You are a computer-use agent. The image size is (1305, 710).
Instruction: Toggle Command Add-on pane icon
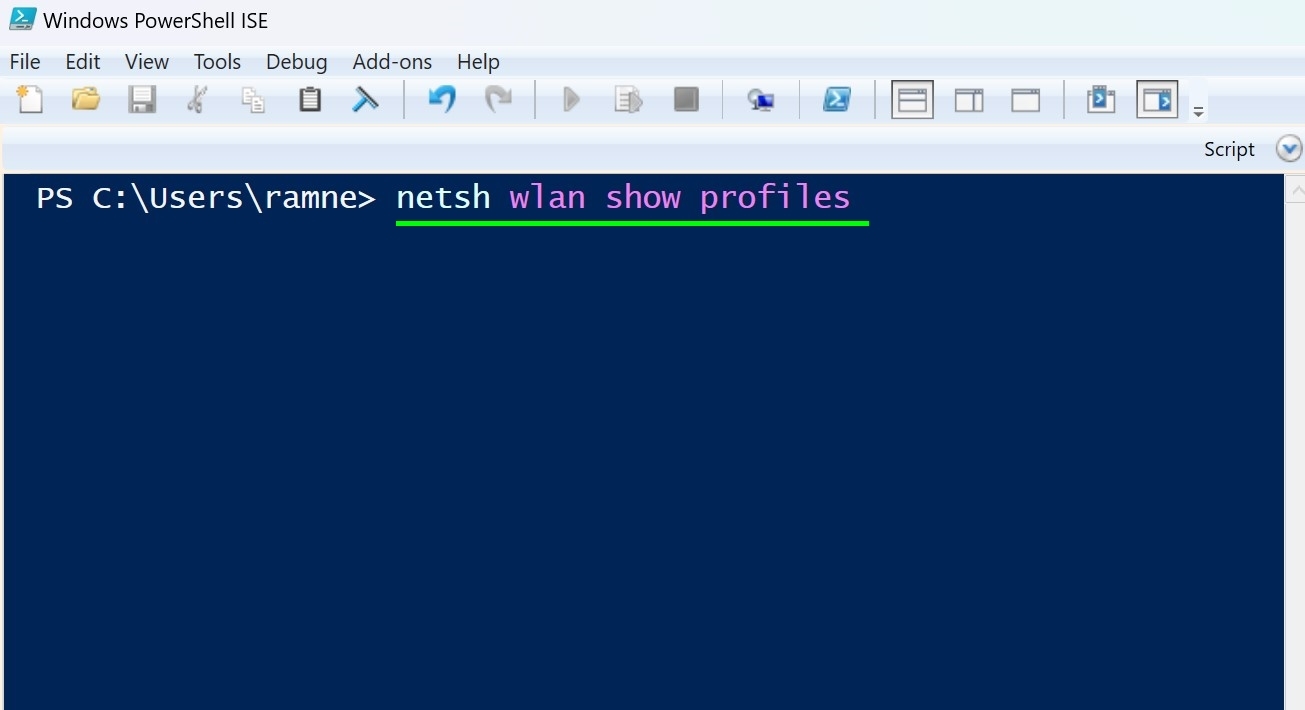click(1157, 100)
